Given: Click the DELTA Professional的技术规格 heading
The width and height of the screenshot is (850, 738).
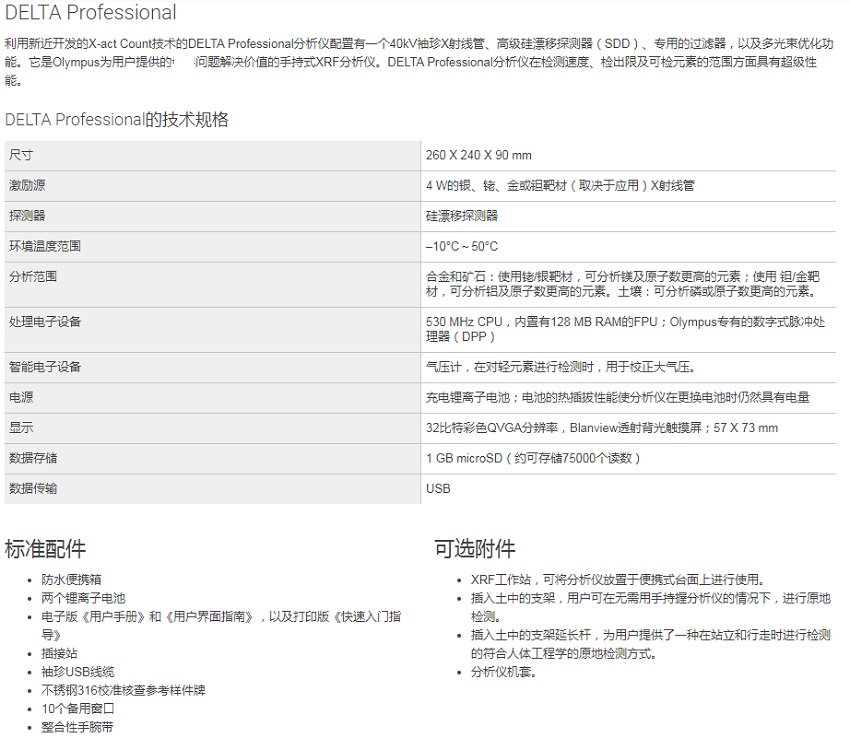Looking at the screenshot, I should [x=117, y=120].
